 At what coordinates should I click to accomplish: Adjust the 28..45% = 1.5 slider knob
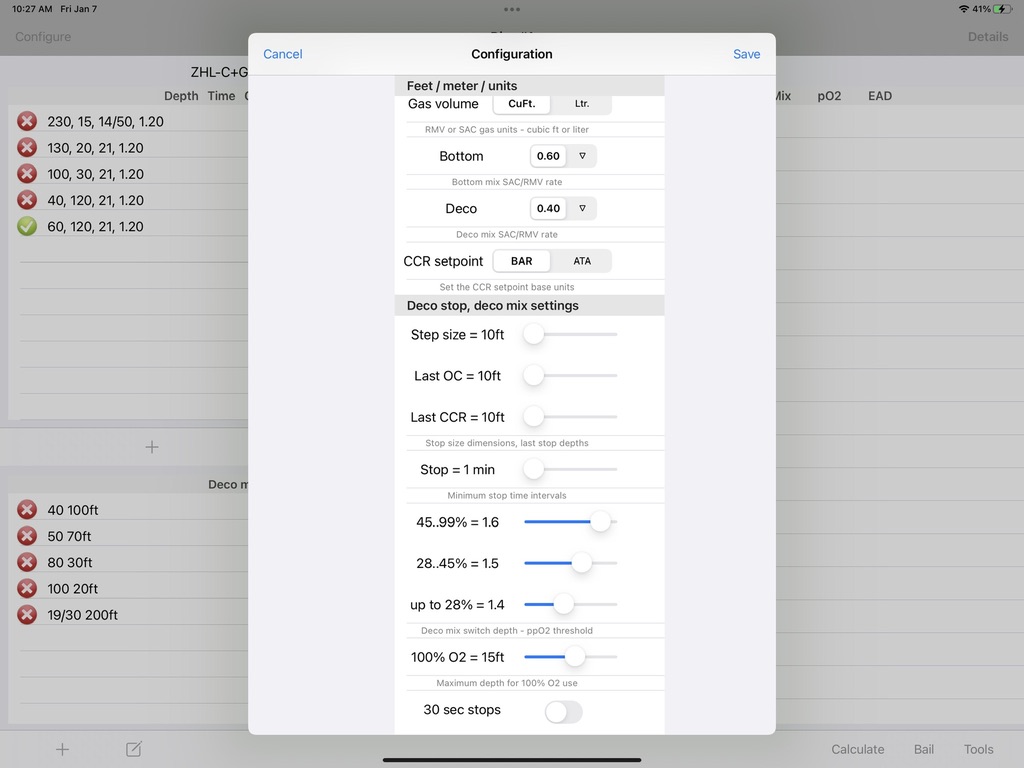click(581, 563)
